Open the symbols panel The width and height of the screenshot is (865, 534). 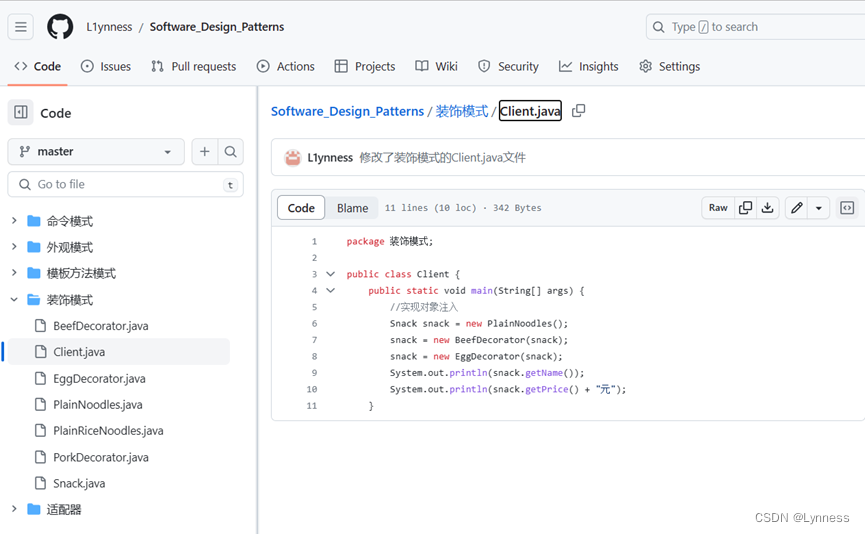[847, 207]
